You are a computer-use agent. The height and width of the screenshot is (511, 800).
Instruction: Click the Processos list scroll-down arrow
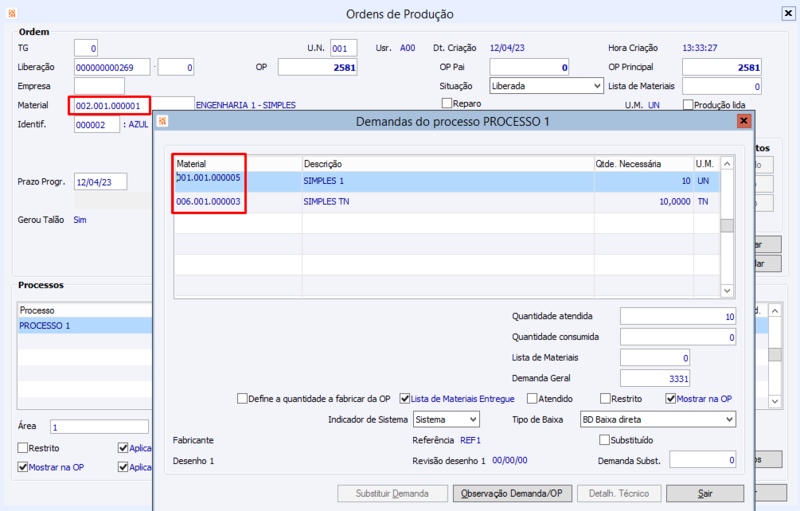coord(775,401)
